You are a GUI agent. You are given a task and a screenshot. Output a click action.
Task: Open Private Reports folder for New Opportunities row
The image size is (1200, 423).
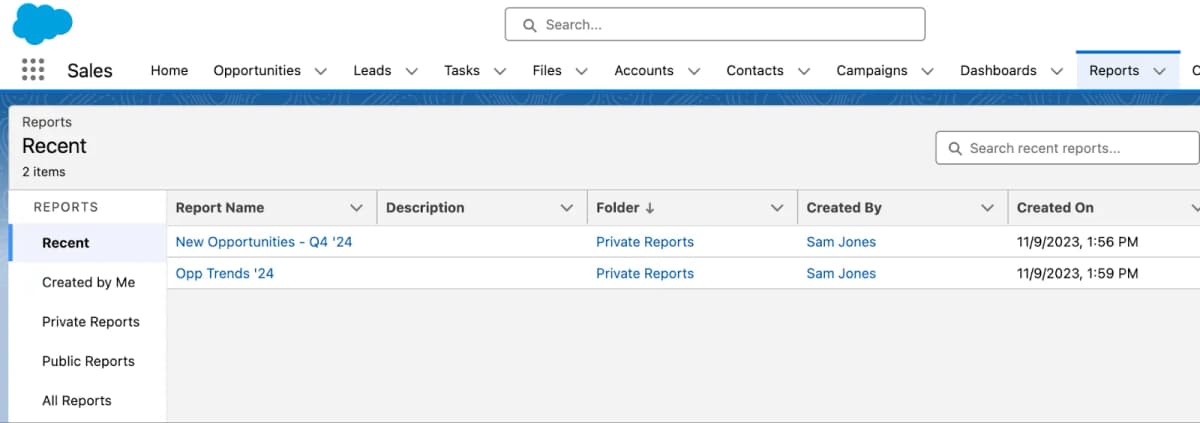coord(645,242)
